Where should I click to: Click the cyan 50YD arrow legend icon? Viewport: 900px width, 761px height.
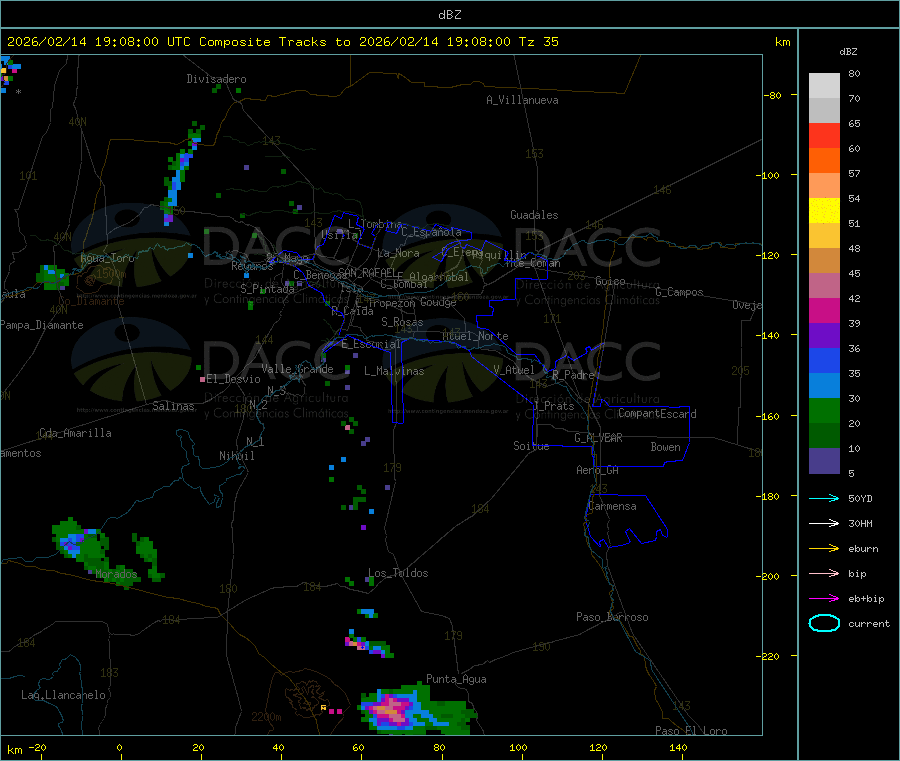click(x=824, y=498)
